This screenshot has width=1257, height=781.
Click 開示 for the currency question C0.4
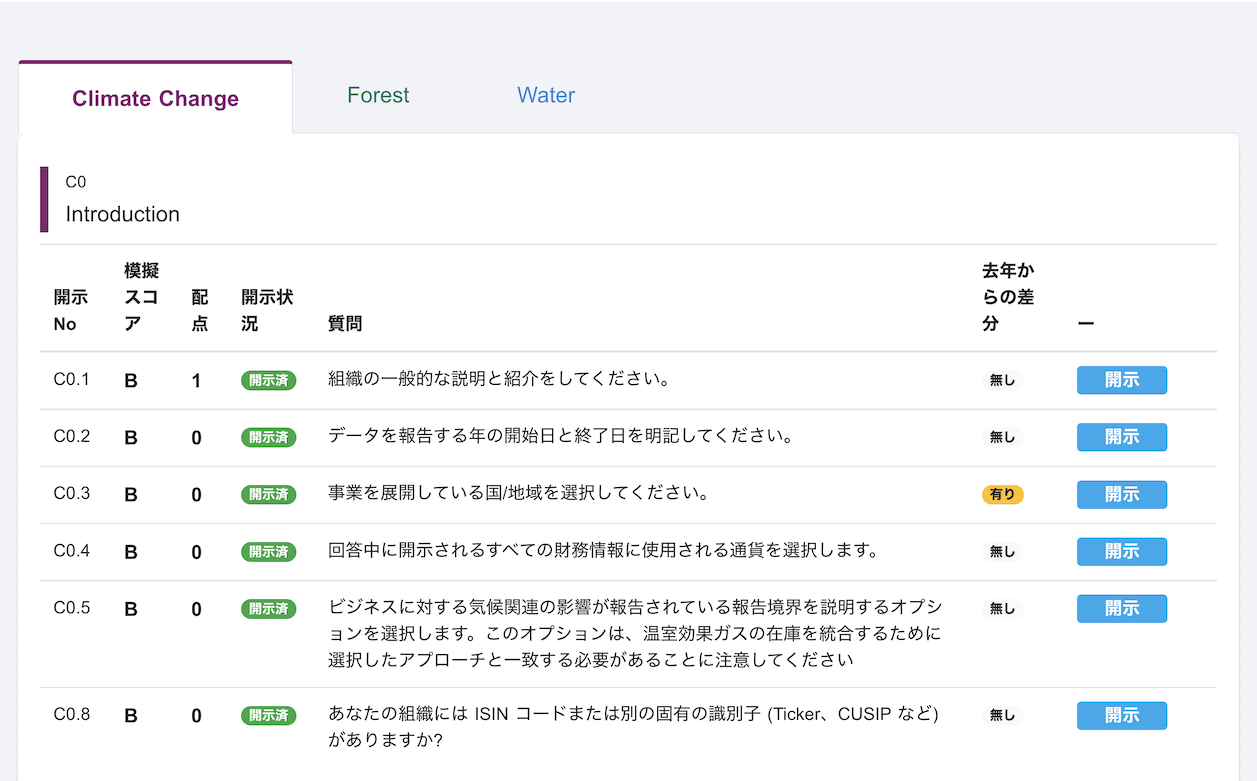[x=1121, y=551]
